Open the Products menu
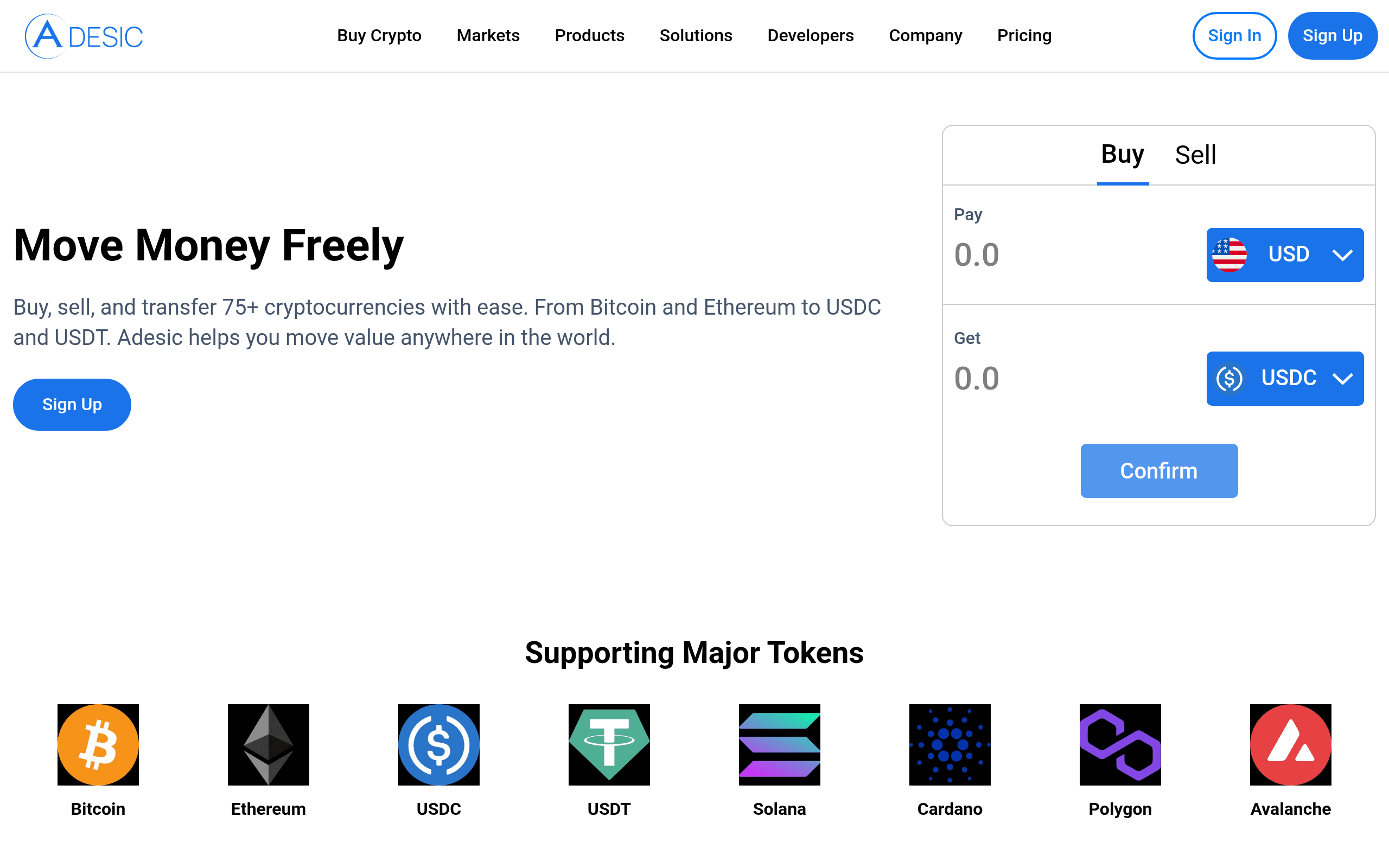 [x=589, y=36]
